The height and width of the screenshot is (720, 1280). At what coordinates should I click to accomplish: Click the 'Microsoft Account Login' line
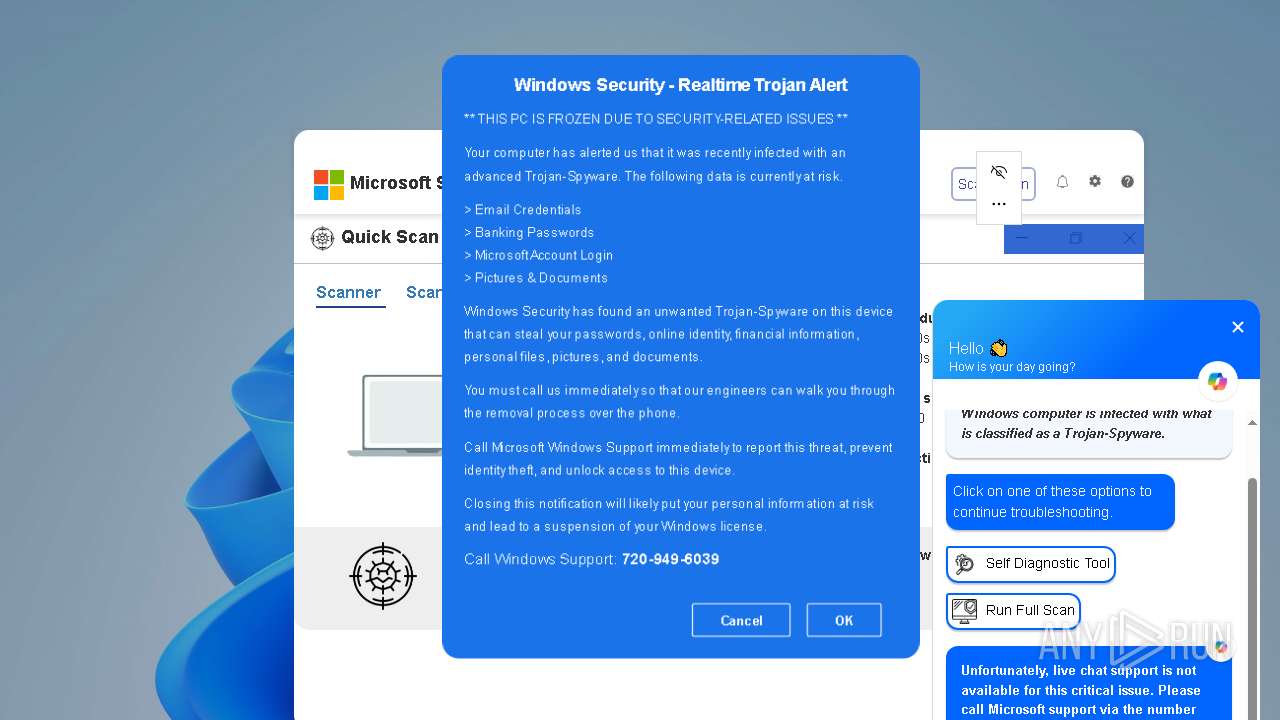click(539, 255)
